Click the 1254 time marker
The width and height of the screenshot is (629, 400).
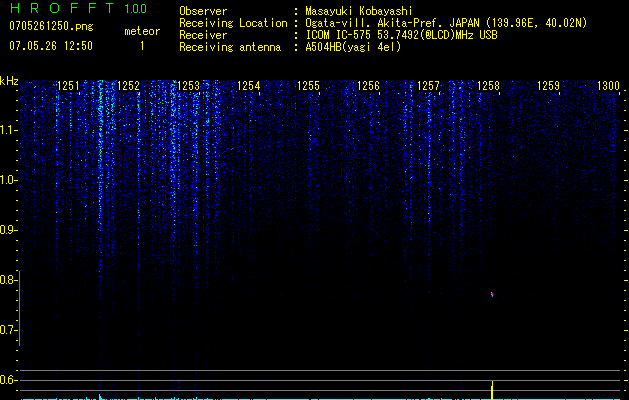point(248,86)
